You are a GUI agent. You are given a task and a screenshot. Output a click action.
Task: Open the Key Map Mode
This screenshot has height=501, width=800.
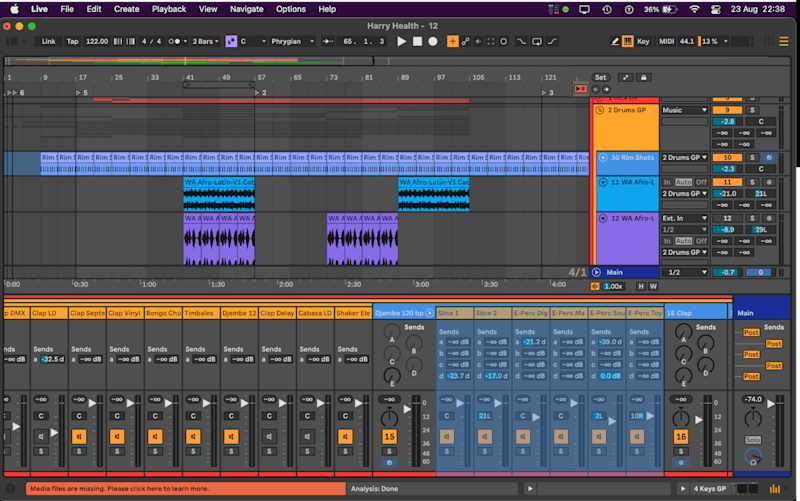click(643, 41)
